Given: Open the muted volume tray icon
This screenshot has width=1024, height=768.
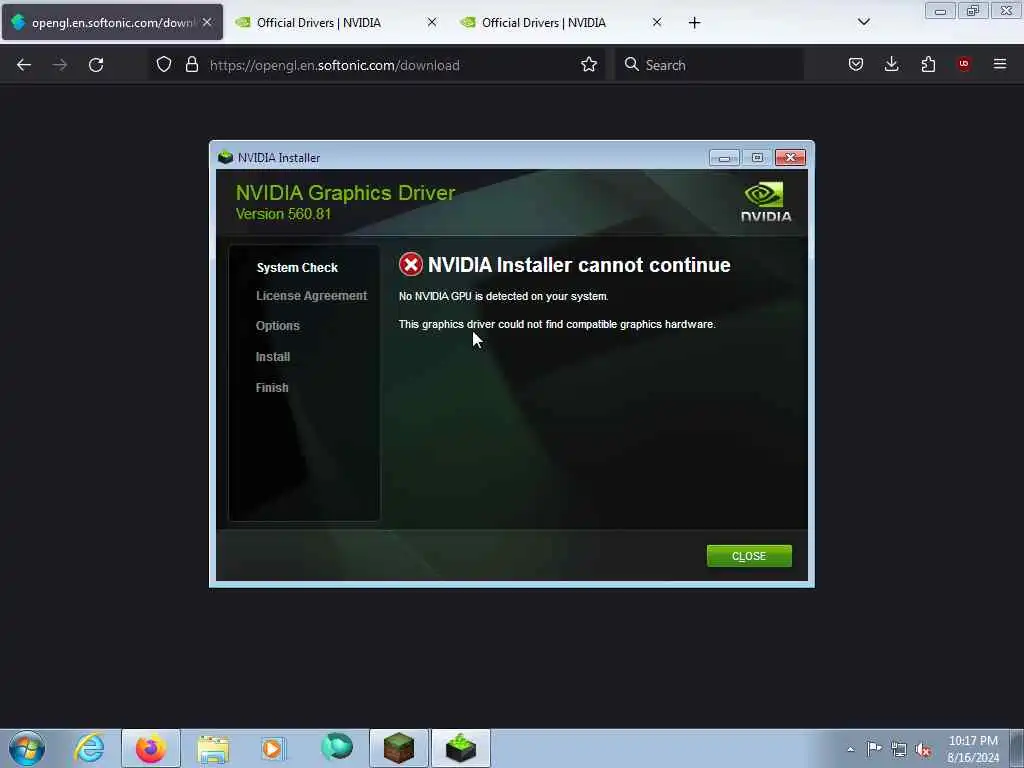Looking at the screenshot, I should coord(923,749).
